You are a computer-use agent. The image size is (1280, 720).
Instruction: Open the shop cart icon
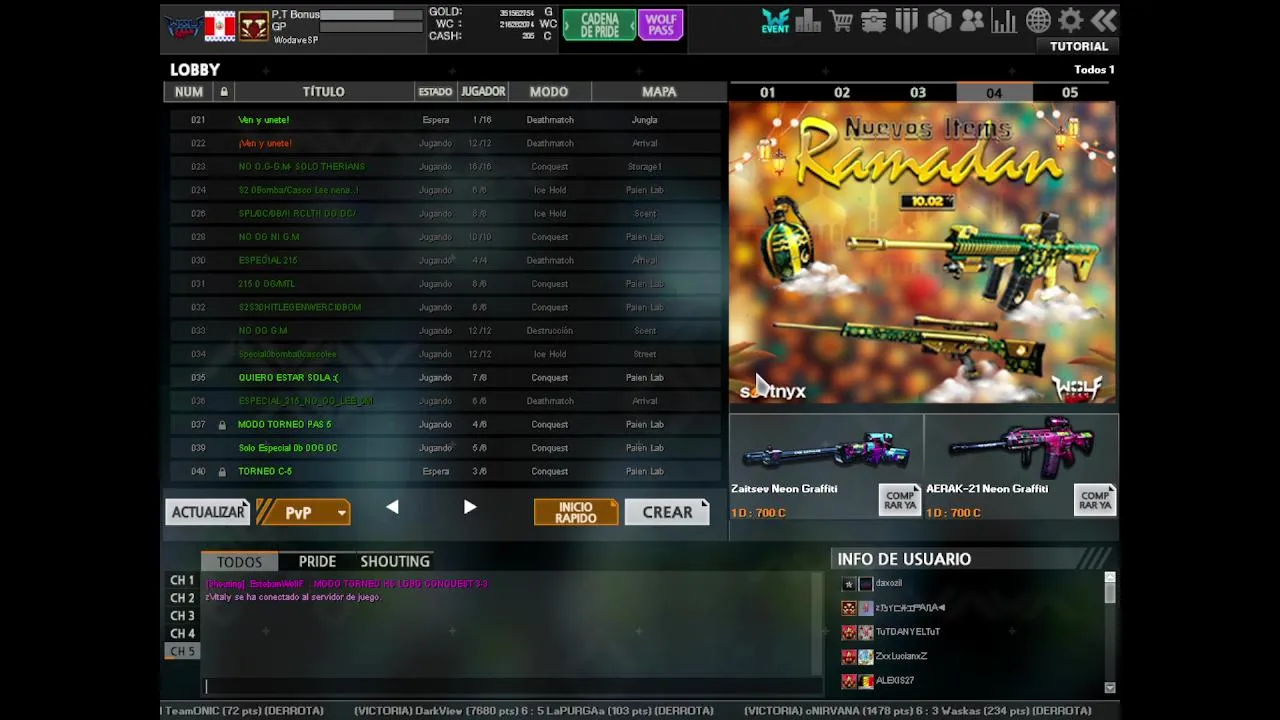pos(841,21)
